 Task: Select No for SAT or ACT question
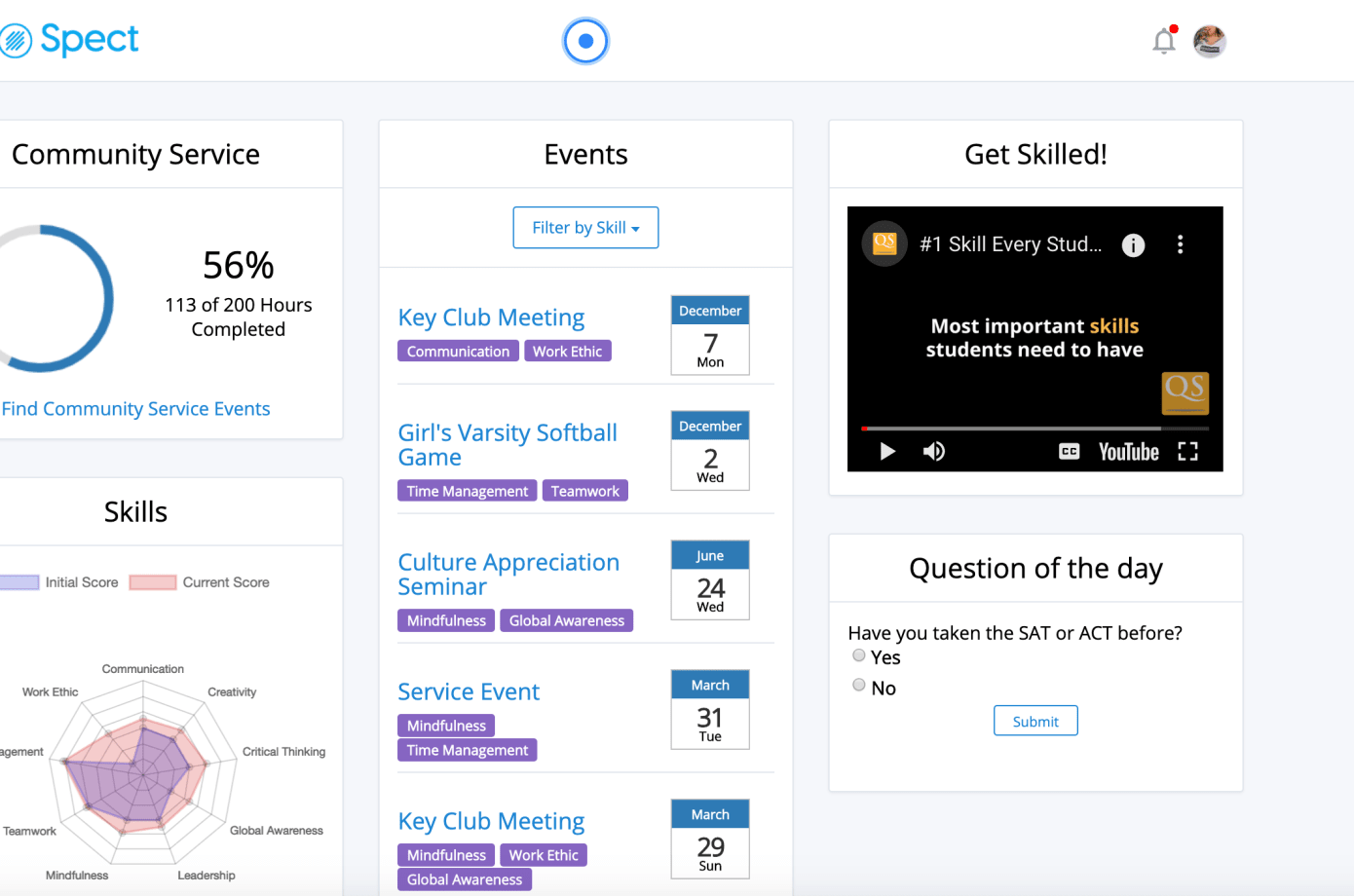pos(859,686)
